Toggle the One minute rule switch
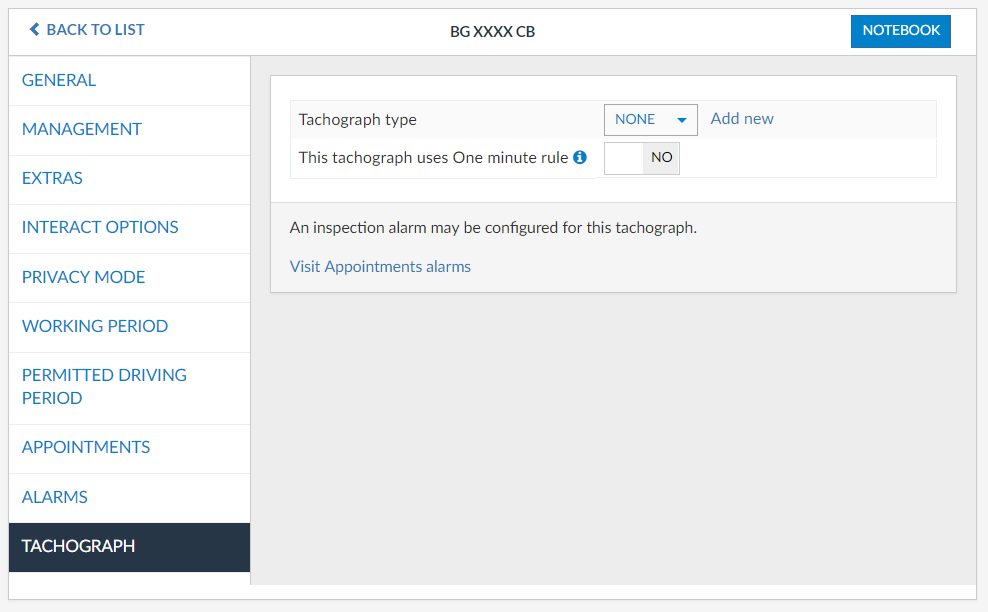 [x=641, y=157]
